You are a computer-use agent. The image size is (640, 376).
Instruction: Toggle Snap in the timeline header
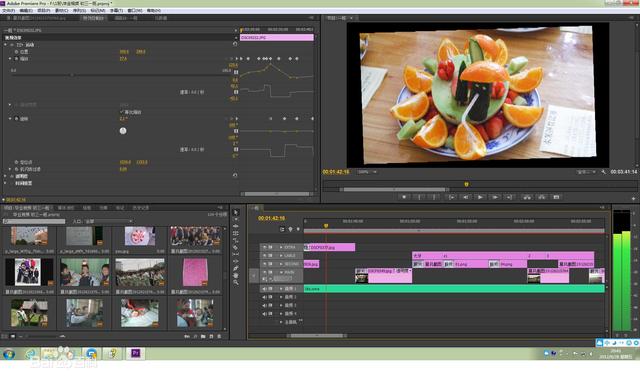[x=282, y=229]
